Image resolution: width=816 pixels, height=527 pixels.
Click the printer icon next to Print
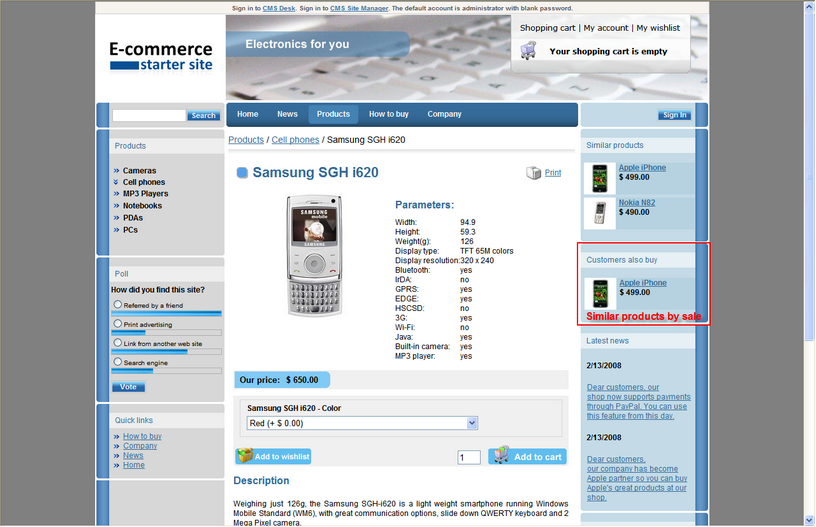click(533, 173)
